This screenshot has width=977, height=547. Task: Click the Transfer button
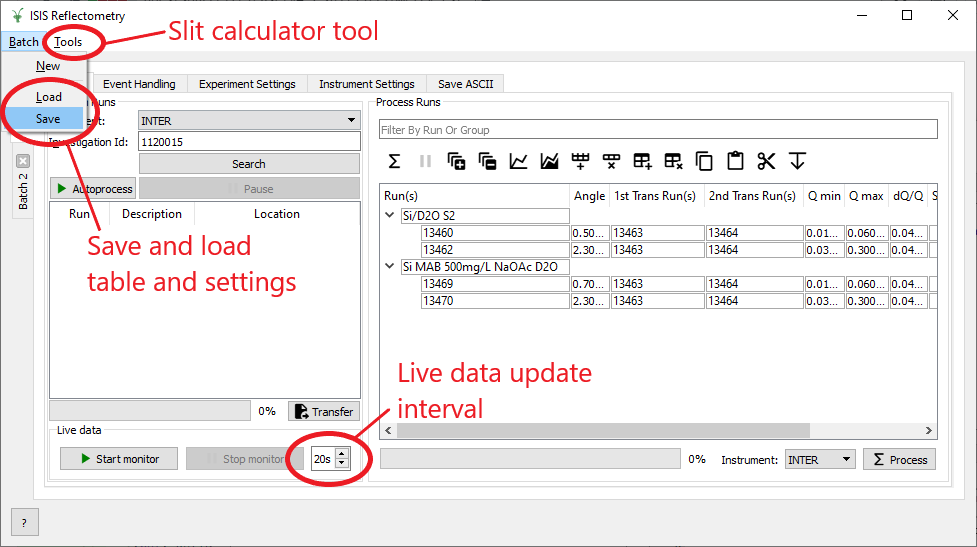coord(324,411)
